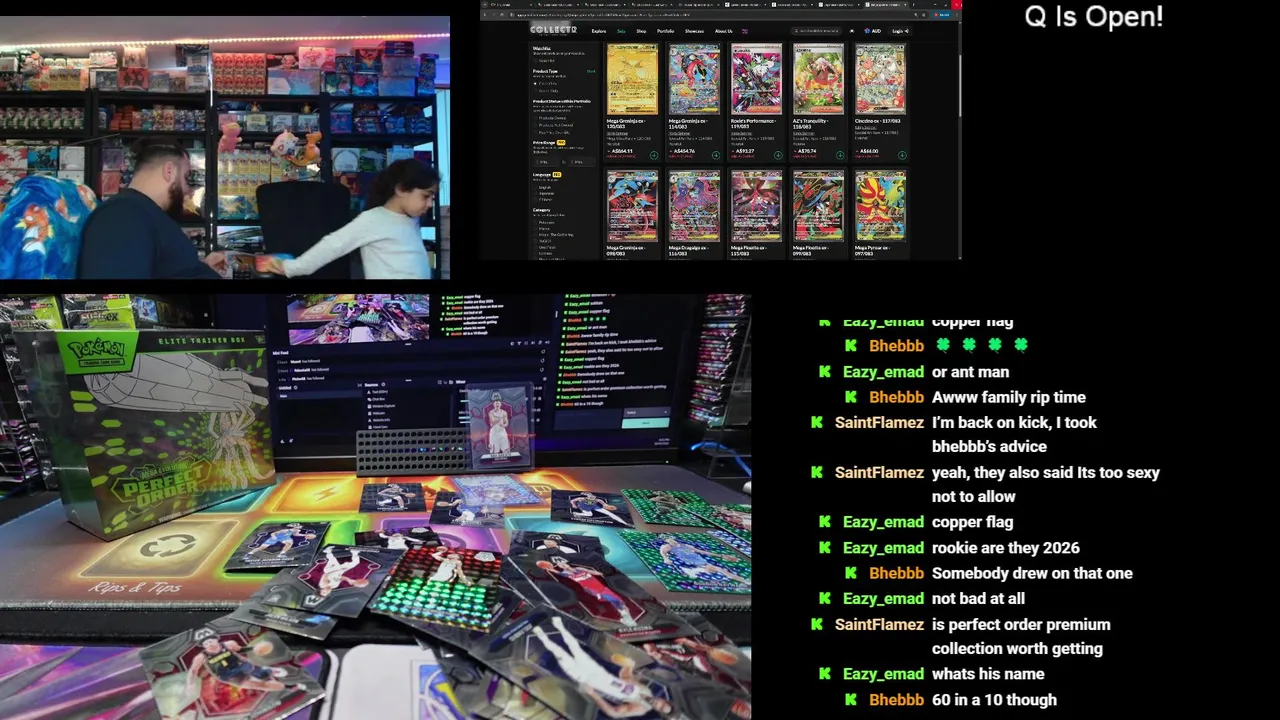Check the Japanese language filter
1280x720 pixels.
coord(535,193)
